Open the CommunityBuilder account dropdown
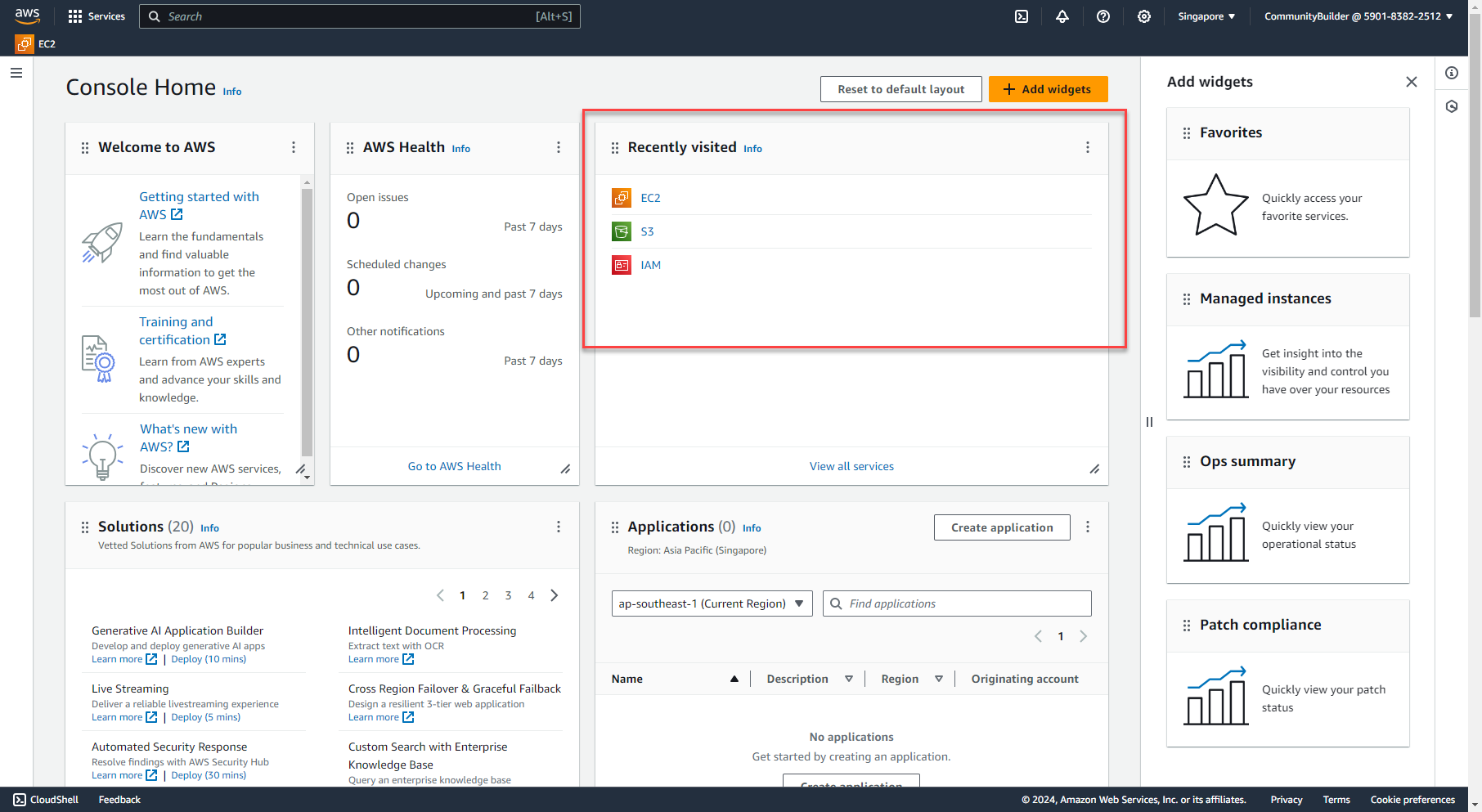The width and height of the screenshot is (1482, 812). click(x=1358, y=16)
